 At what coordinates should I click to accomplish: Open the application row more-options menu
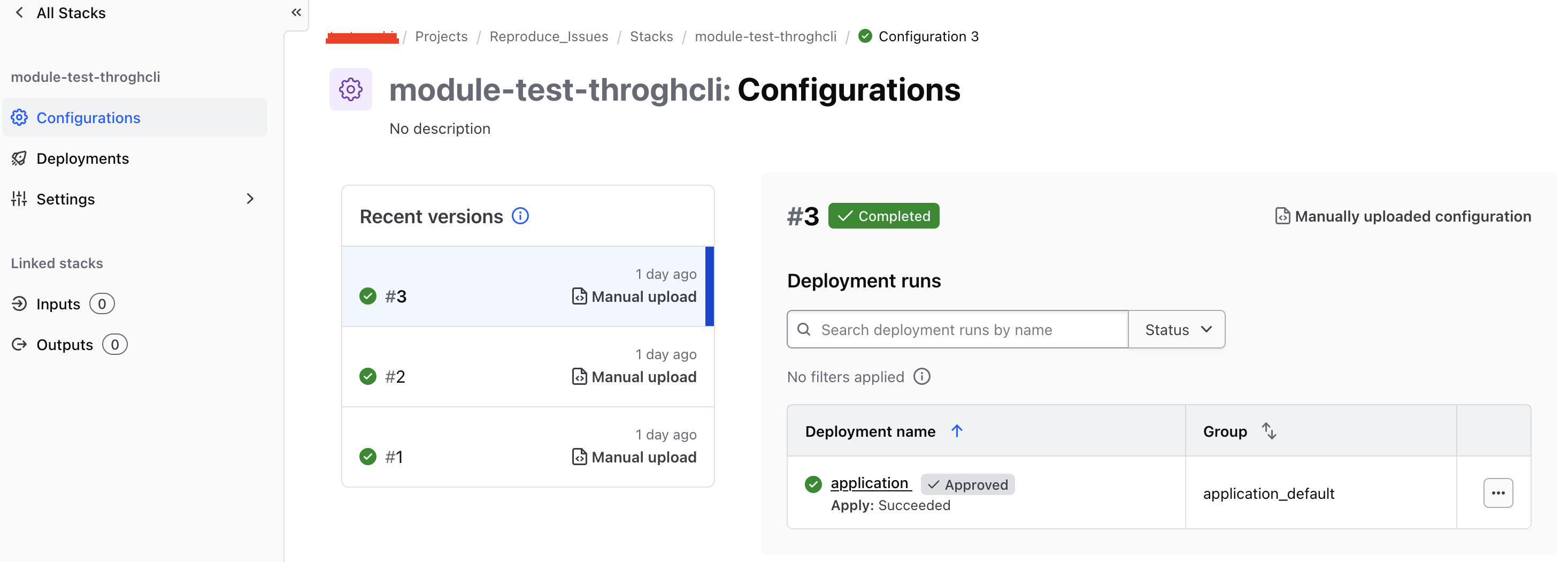point(1497,492)
